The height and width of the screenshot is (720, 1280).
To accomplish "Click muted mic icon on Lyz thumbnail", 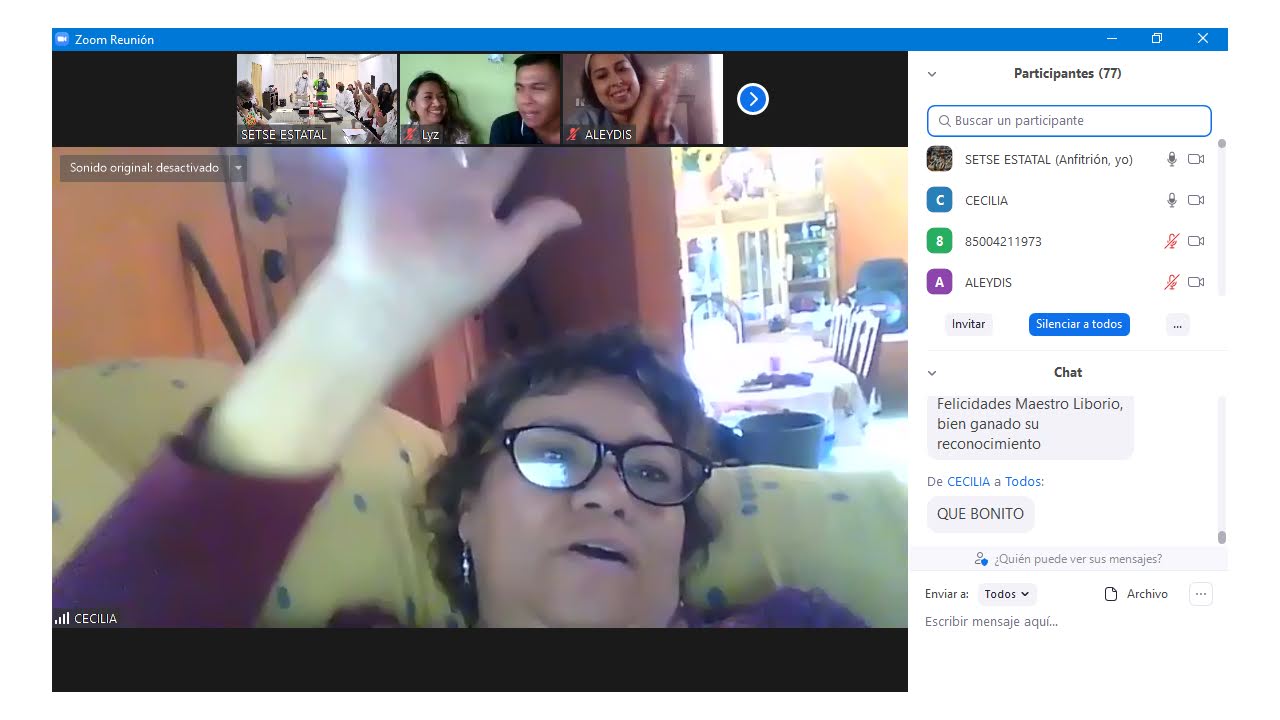I will pyautogui.click(x=410, y=134).
